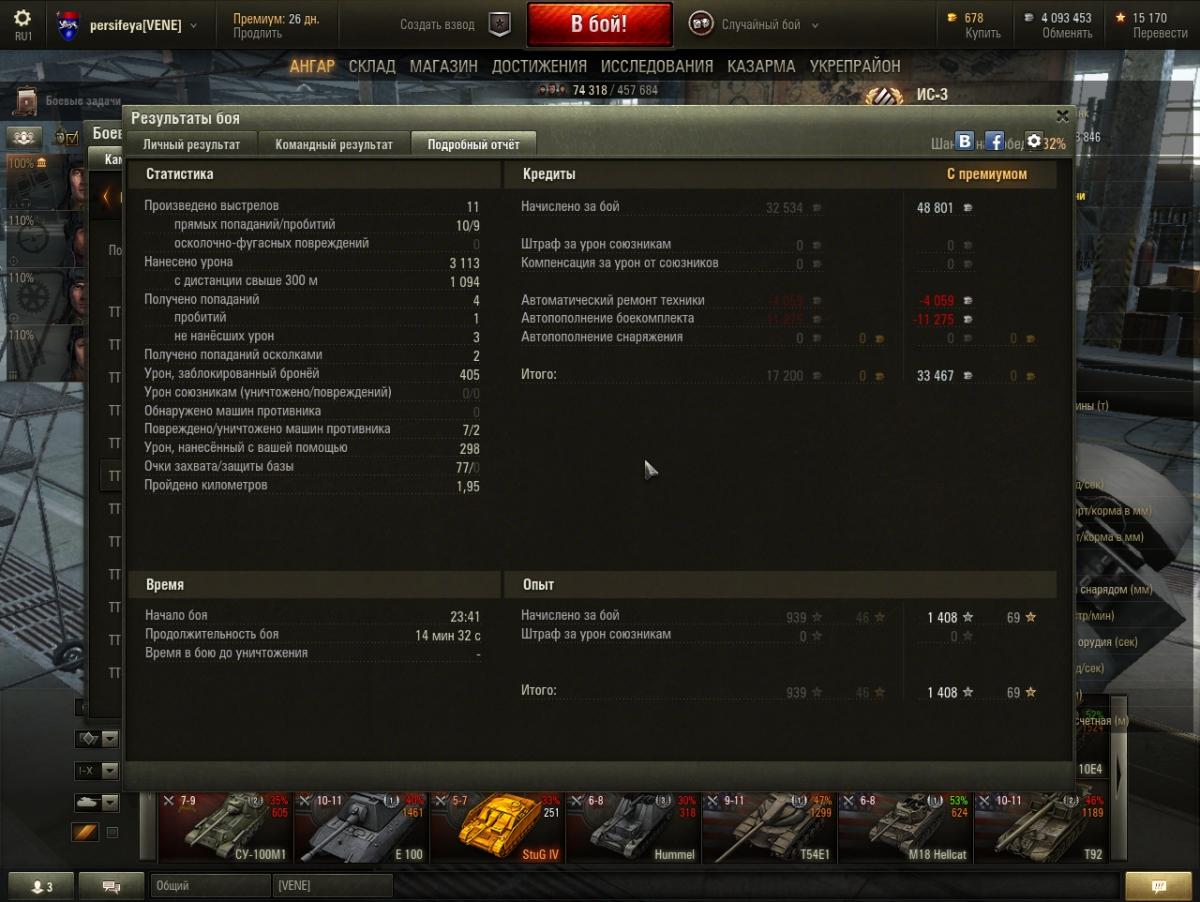Click Перевести to convert experience
1200x902 pixels.
coord(1160,33)
